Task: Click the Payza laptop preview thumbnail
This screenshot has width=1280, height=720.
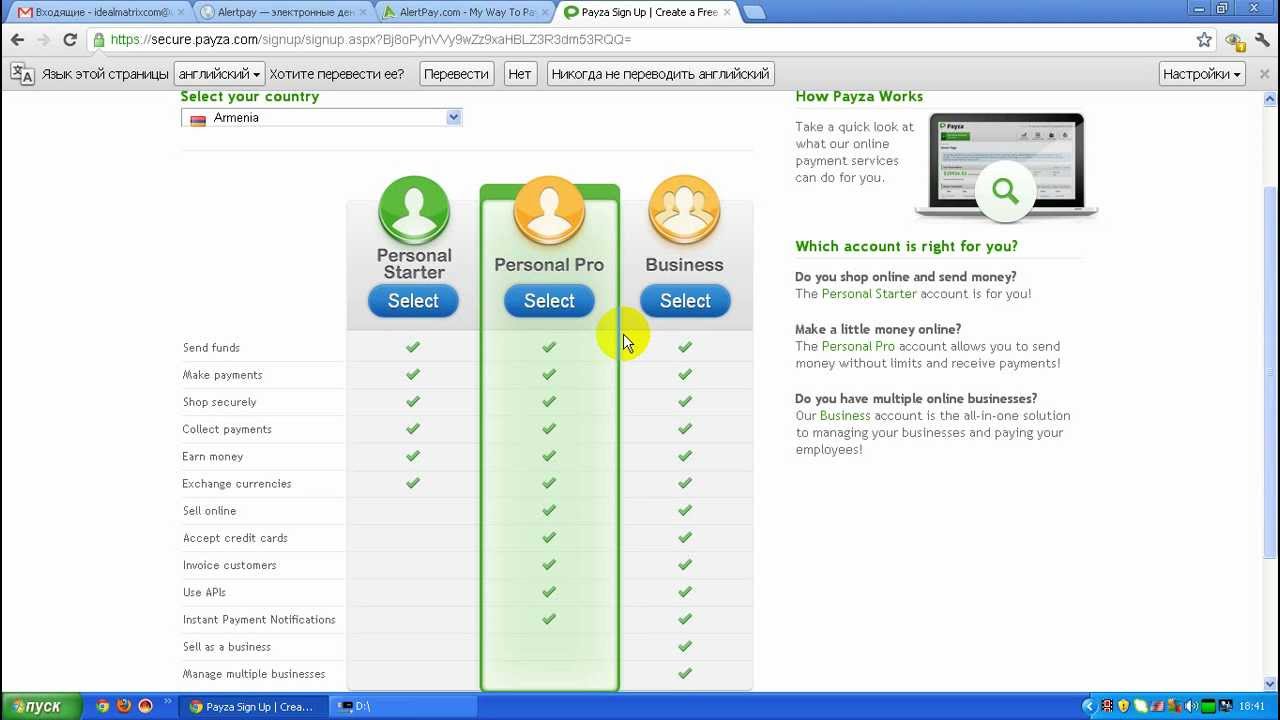Action: 1006,166
